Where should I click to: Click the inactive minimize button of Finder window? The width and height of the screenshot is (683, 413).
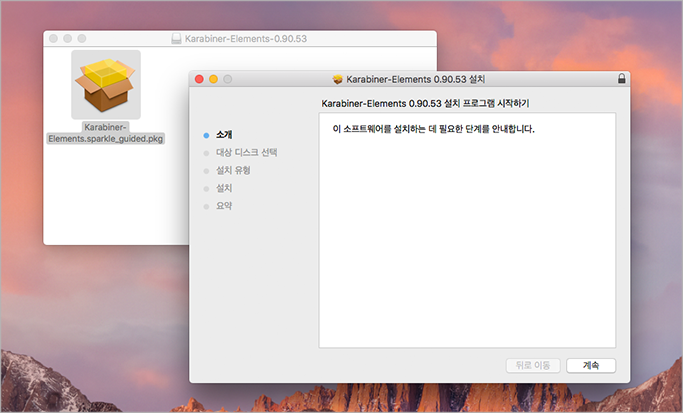tap(68, 38)
